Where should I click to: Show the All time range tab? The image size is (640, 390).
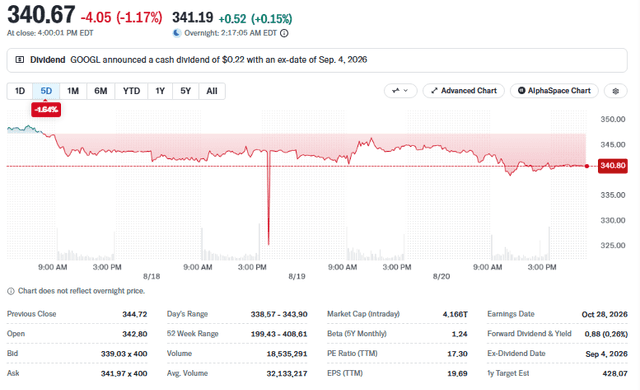coord(212,91)
